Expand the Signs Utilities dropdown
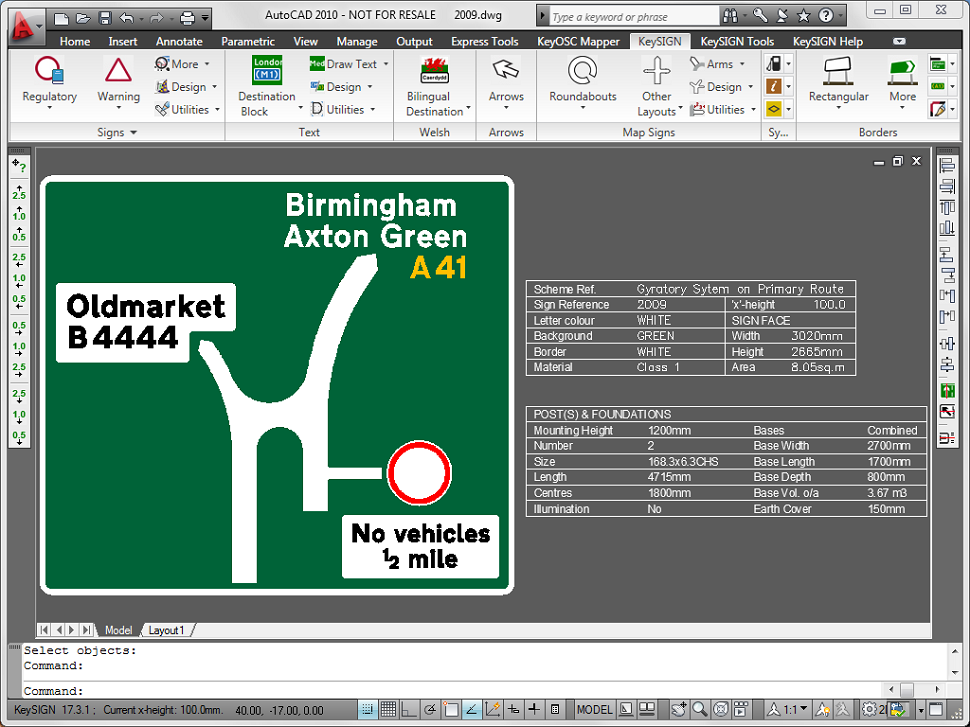Screen dimensions: 970x727 point(217,110)
